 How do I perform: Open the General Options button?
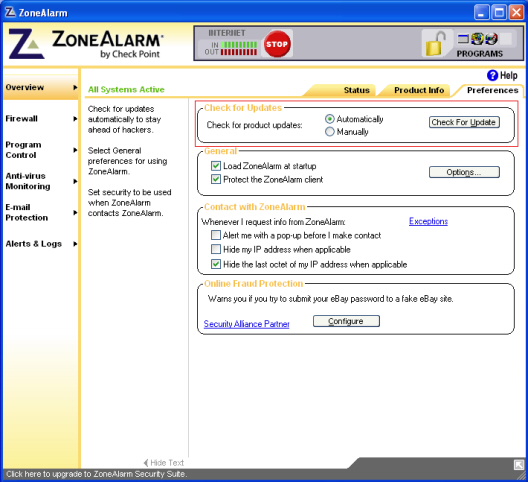pyautogui.click(x=464, y=172)
